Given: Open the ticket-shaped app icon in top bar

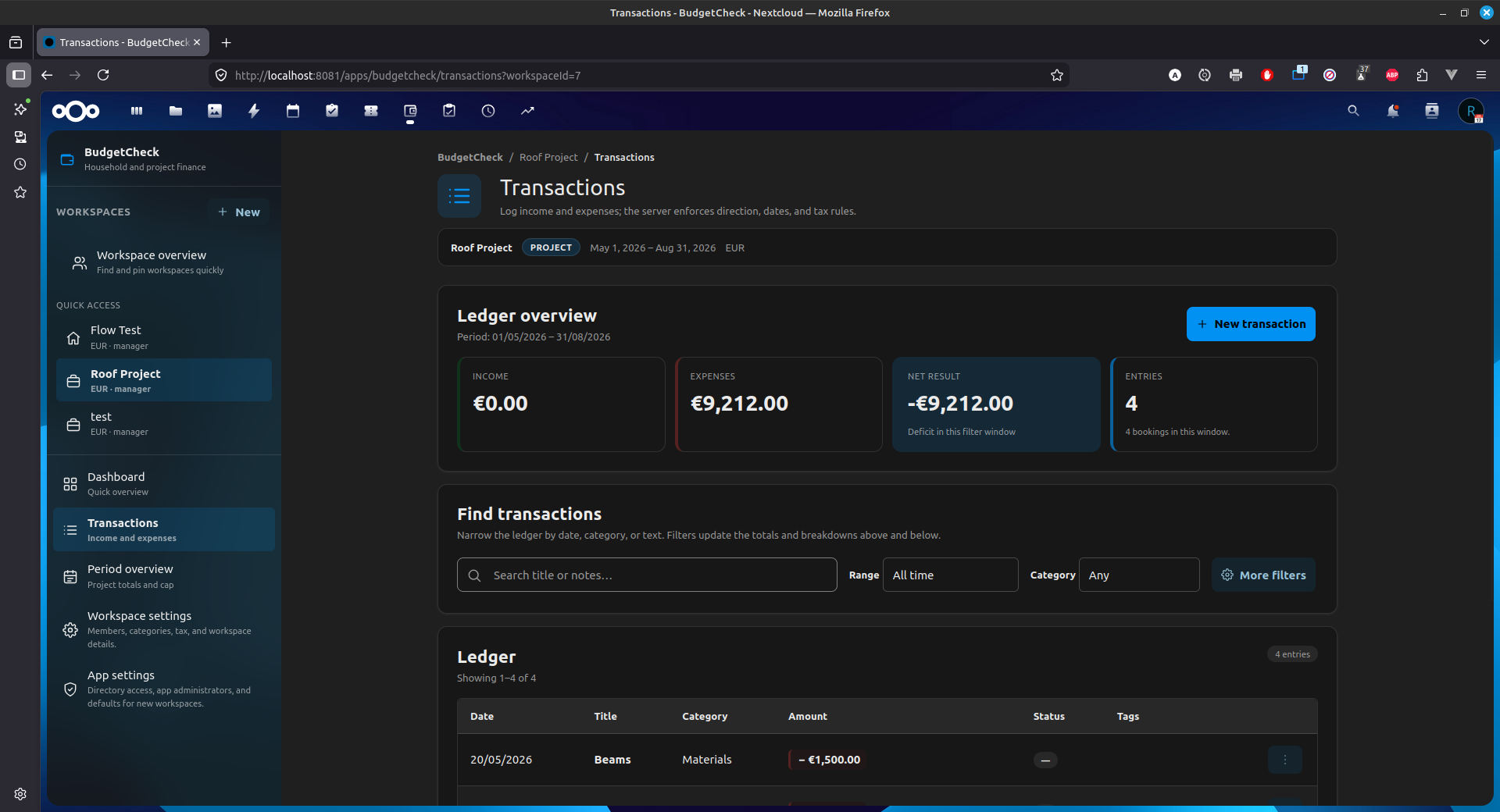Looking at the screenshot, I should [371, 111].
